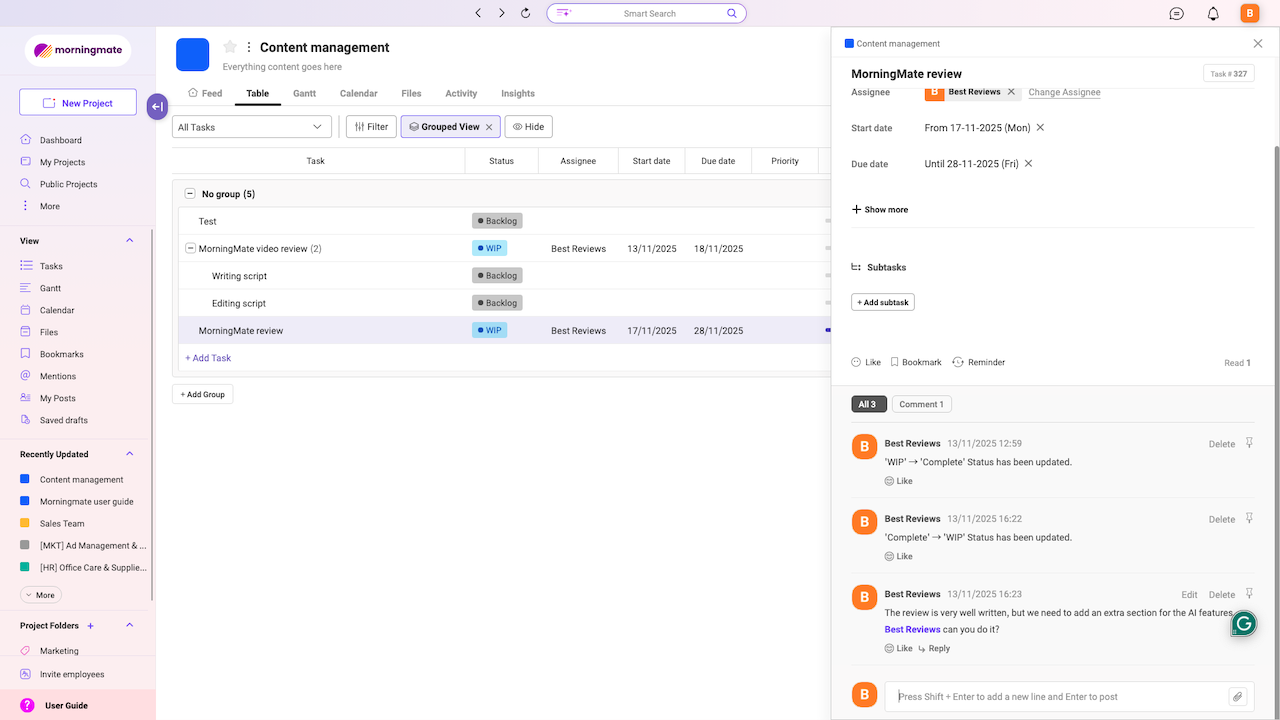The width and height of the screenshot is (1280, 720).
Task: Click the New Project button
Action: [79, 103]
